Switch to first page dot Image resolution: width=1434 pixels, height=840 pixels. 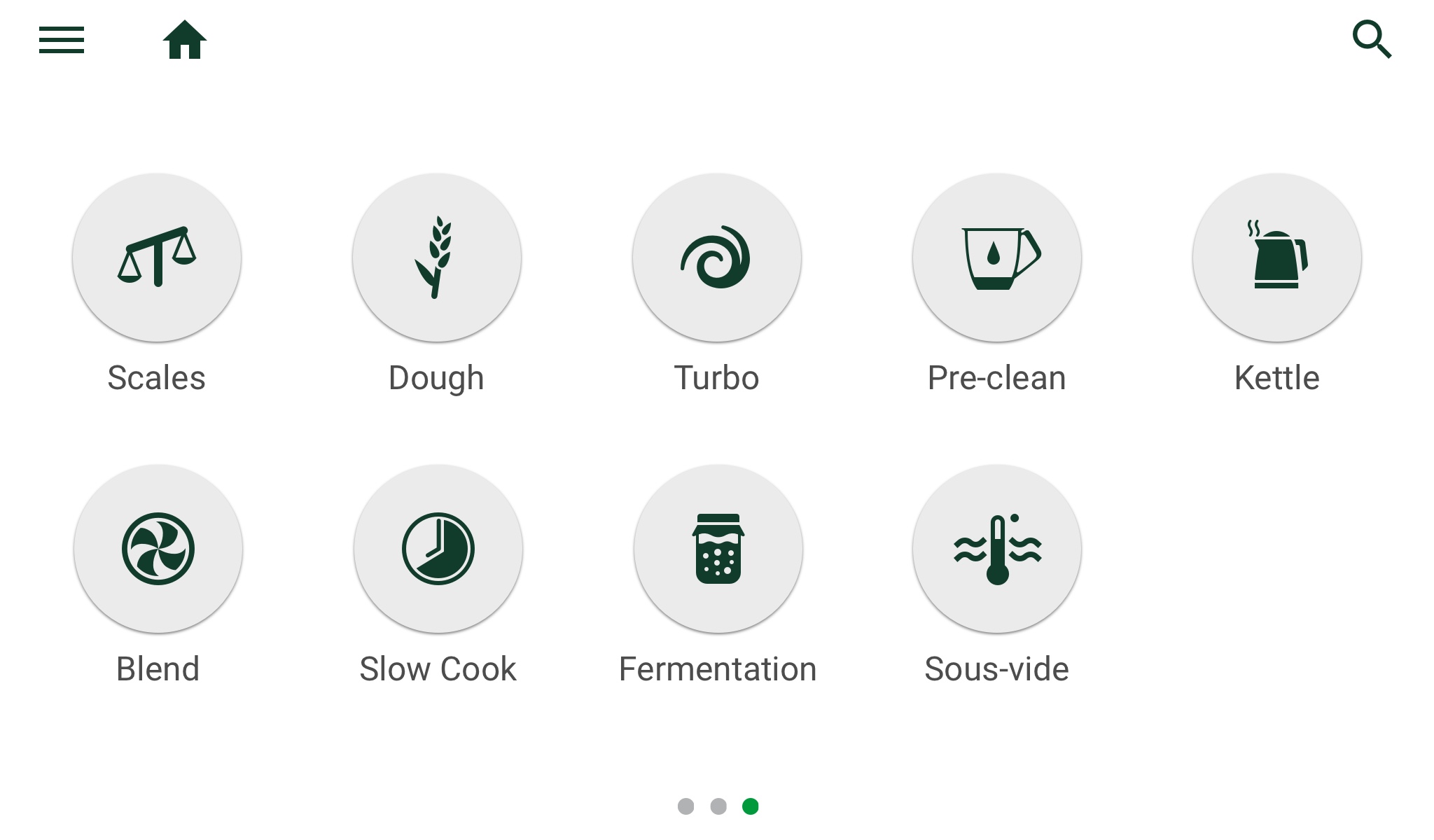[x=685, y=806]
